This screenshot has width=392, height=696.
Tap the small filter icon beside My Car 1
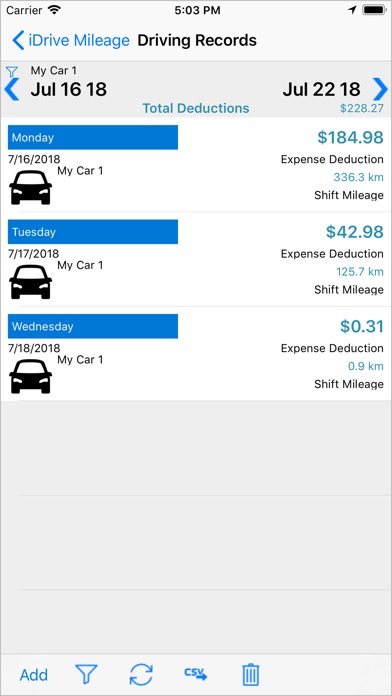click(12, 71)
